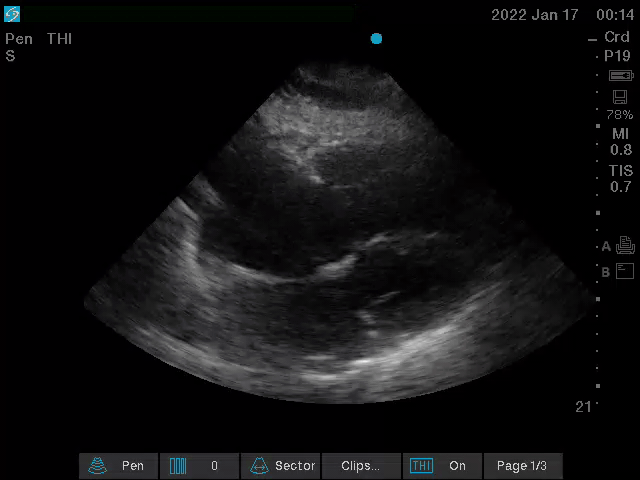Click the P19 transducer label
Viewport: 640px width, 480px height.
(617, 56)
